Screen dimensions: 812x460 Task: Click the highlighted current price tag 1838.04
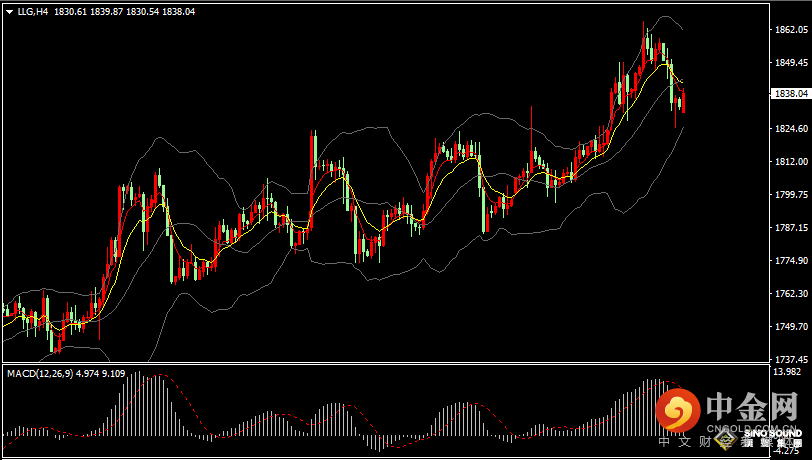click(791, 94)
